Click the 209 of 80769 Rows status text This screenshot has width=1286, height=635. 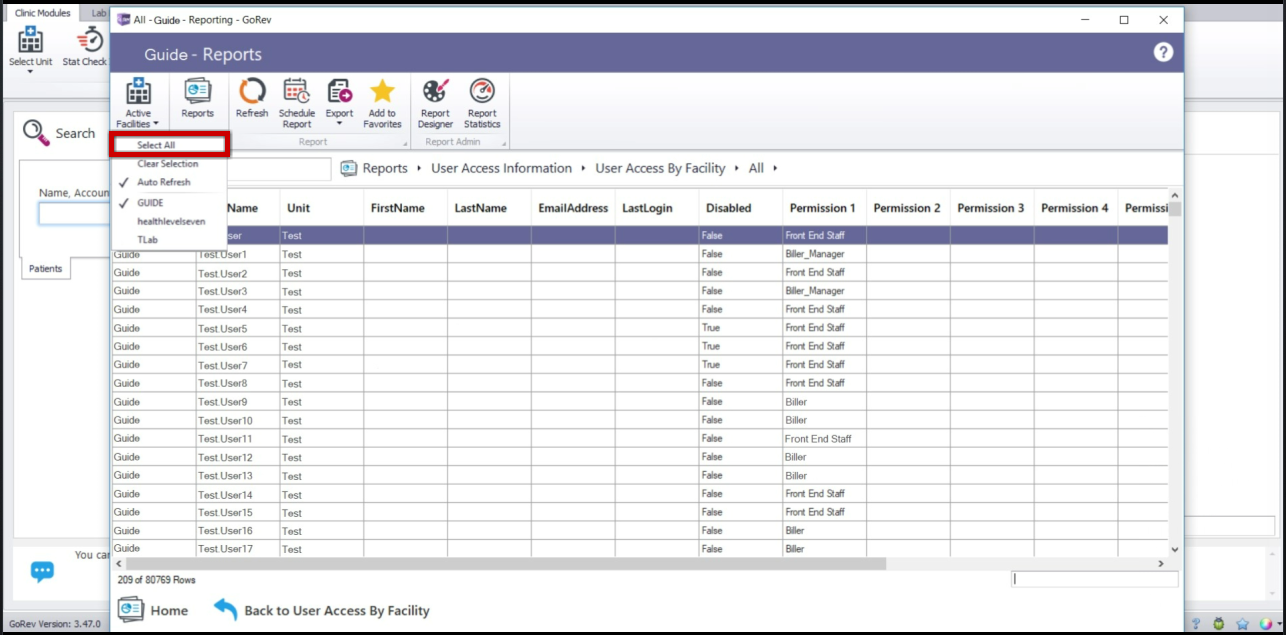pos(157,580)
